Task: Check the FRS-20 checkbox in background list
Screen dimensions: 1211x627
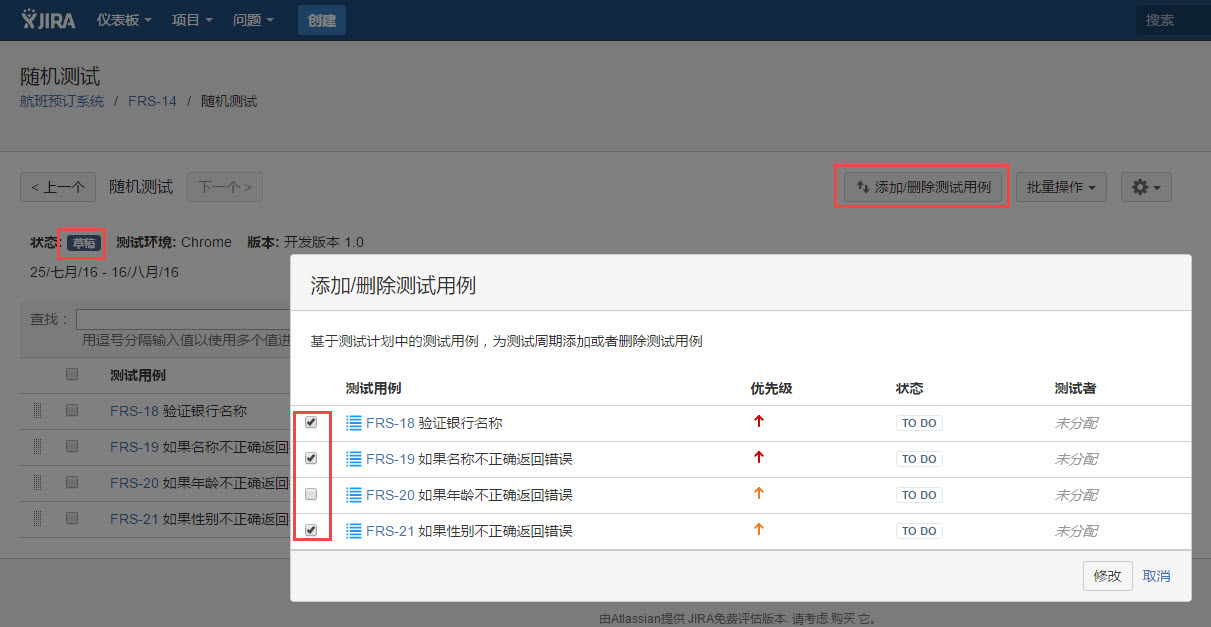Action: (x=72, y=482)
